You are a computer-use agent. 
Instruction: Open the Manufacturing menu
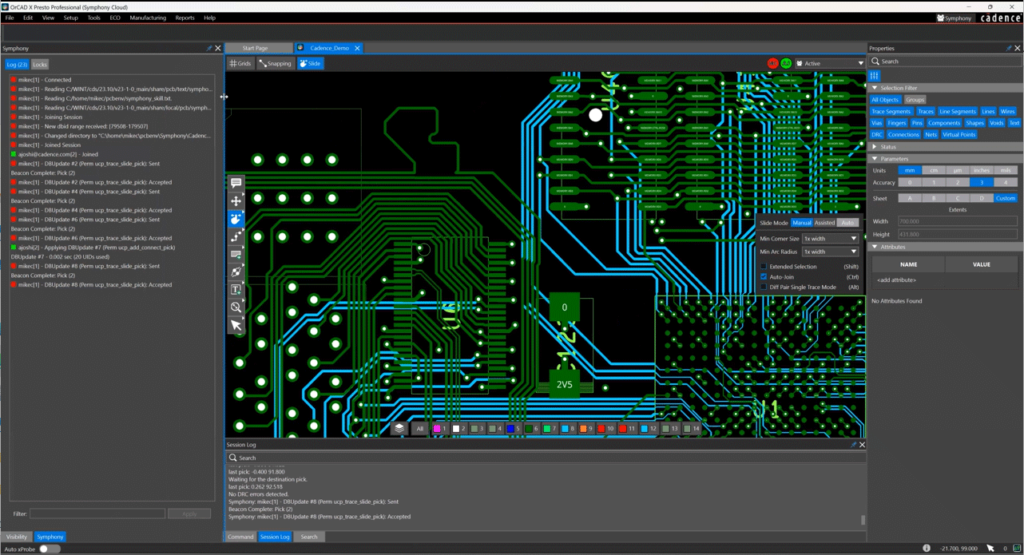148,18
